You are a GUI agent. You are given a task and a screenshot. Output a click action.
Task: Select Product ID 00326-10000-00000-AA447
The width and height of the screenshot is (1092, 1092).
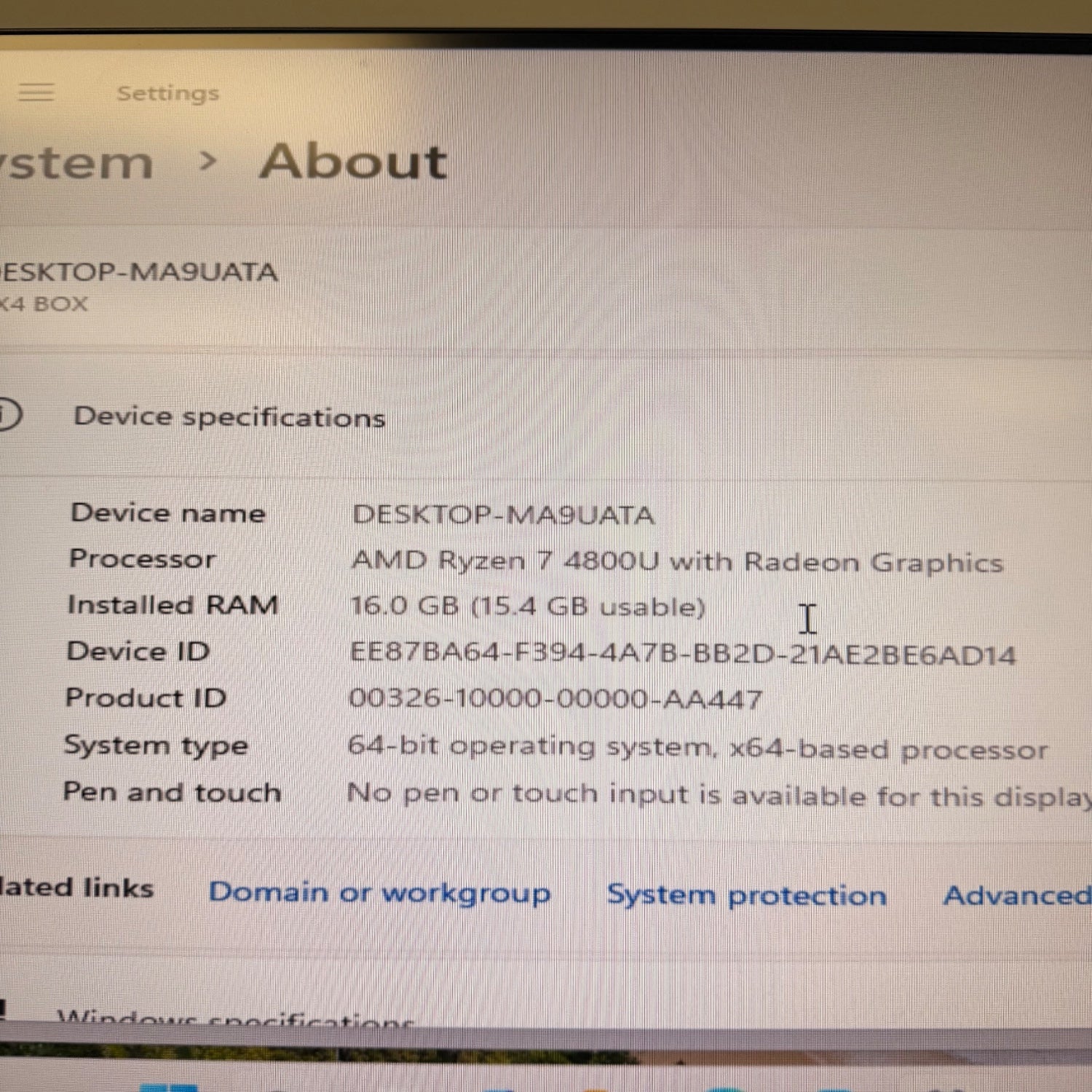[x=555, y=700]
